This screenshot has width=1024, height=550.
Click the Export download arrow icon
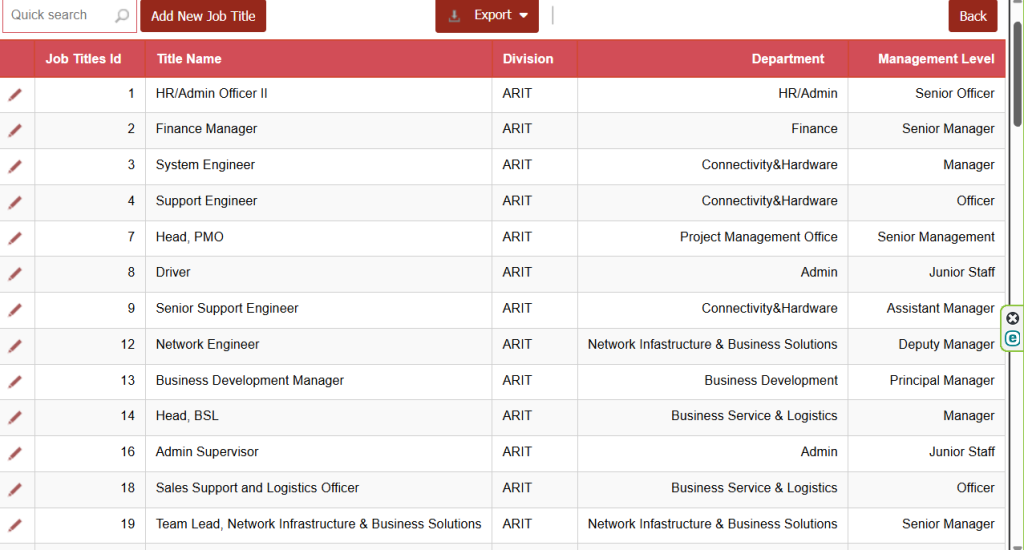pyautogui.click(x=455, y=16)
